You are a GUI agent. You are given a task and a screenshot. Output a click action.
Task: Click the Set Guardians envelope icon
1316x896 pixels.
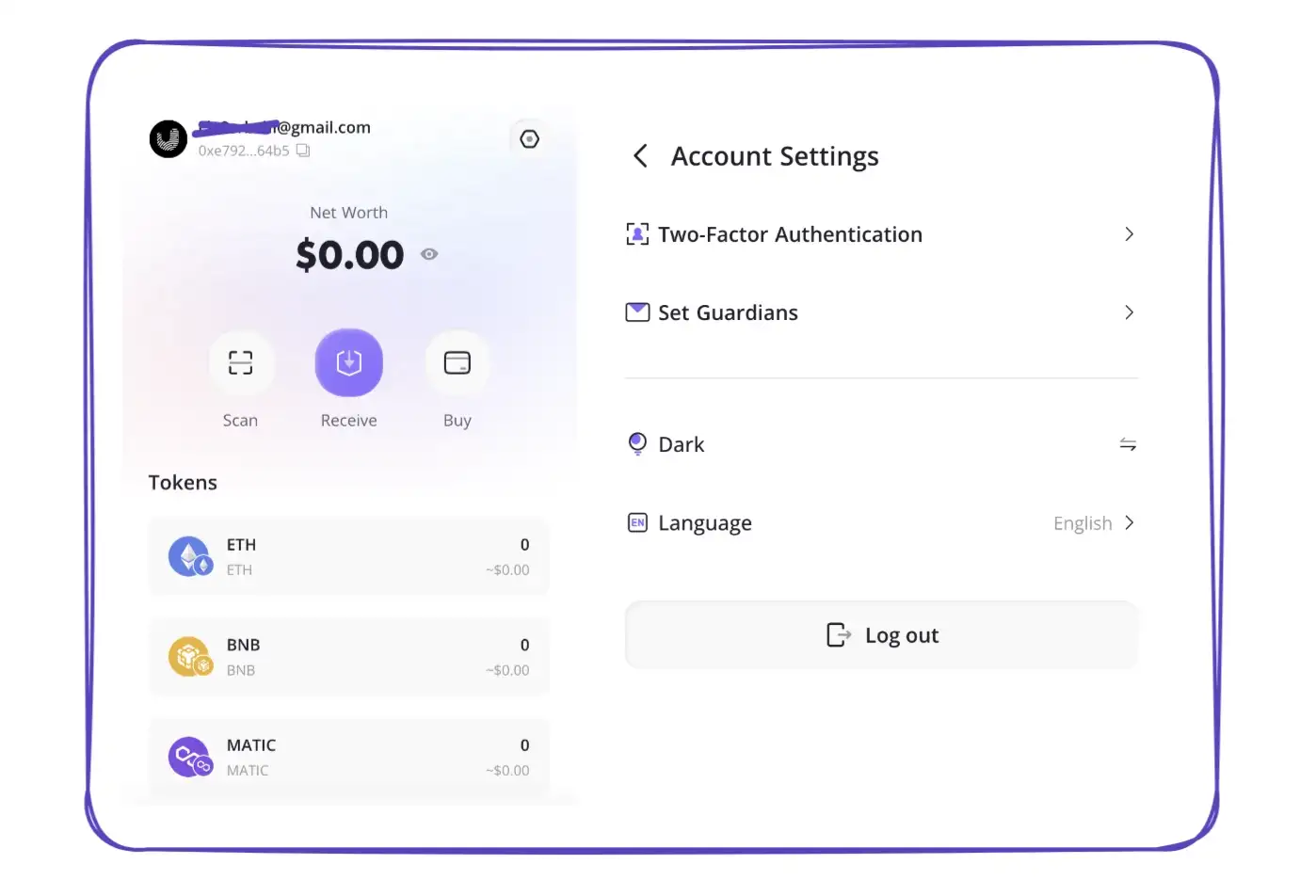637,312
